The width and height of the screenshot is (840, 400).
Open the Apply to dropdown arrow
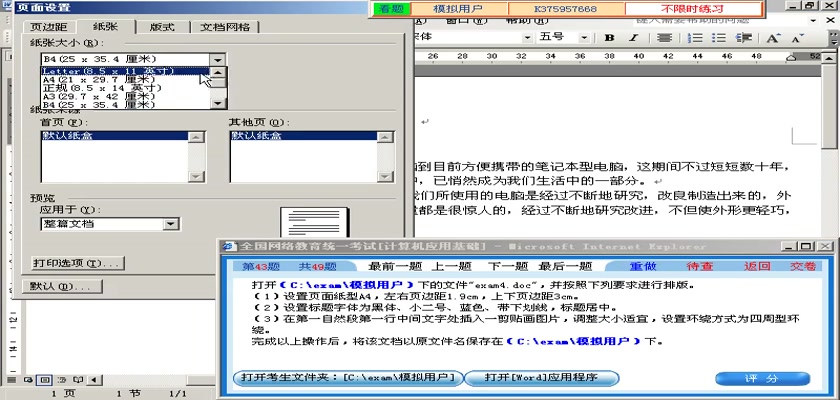pos(171,224)
